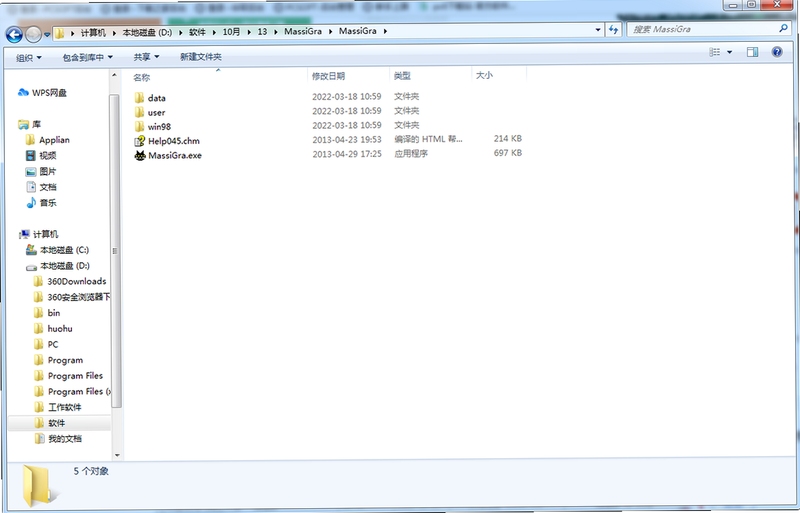Click the 软件 breadcrumb in address bar

click(197, 32)
